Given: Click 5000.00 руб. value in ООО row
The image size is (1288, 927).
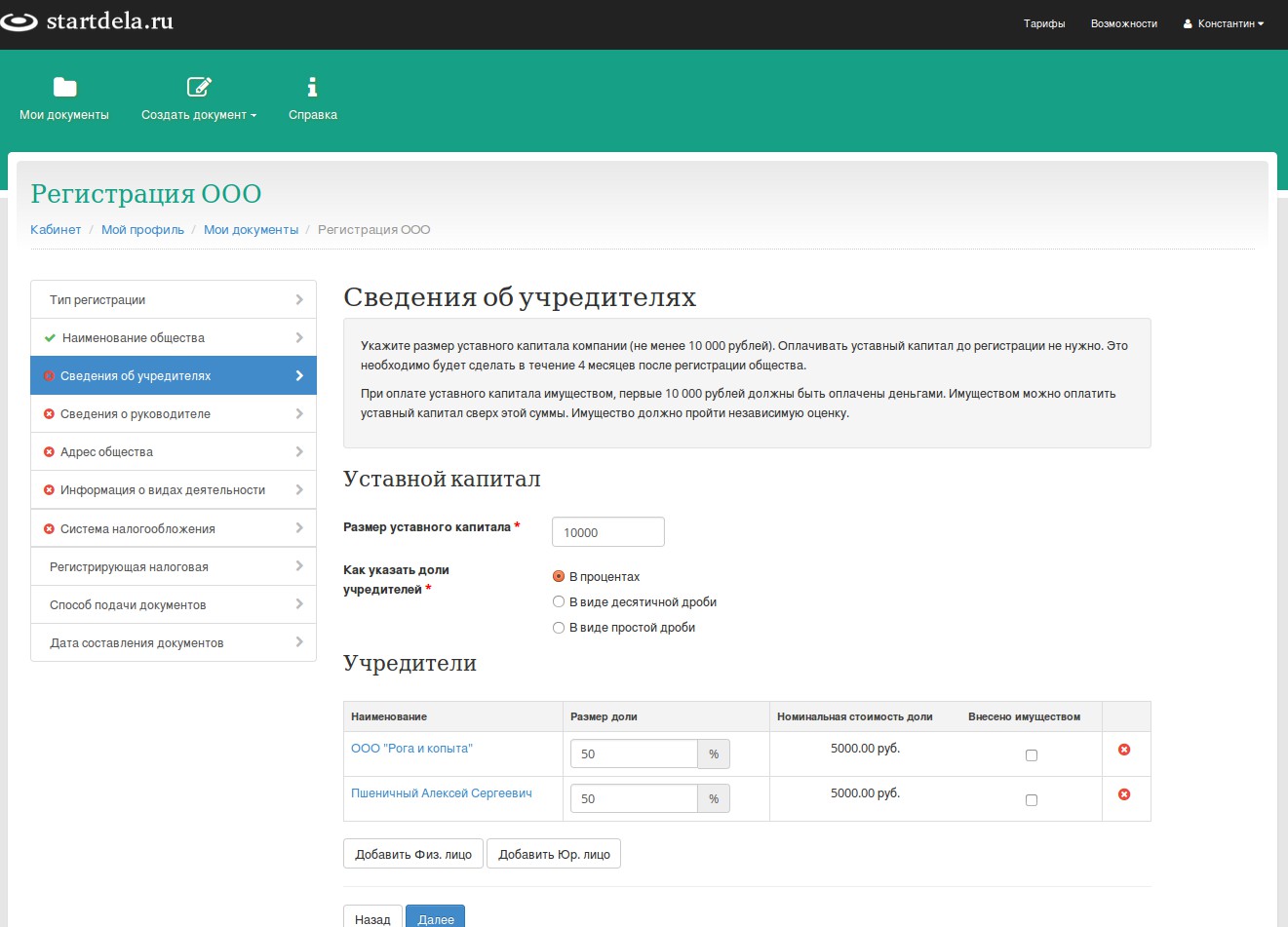Looking at the screenshot, I should click(865, 749).
